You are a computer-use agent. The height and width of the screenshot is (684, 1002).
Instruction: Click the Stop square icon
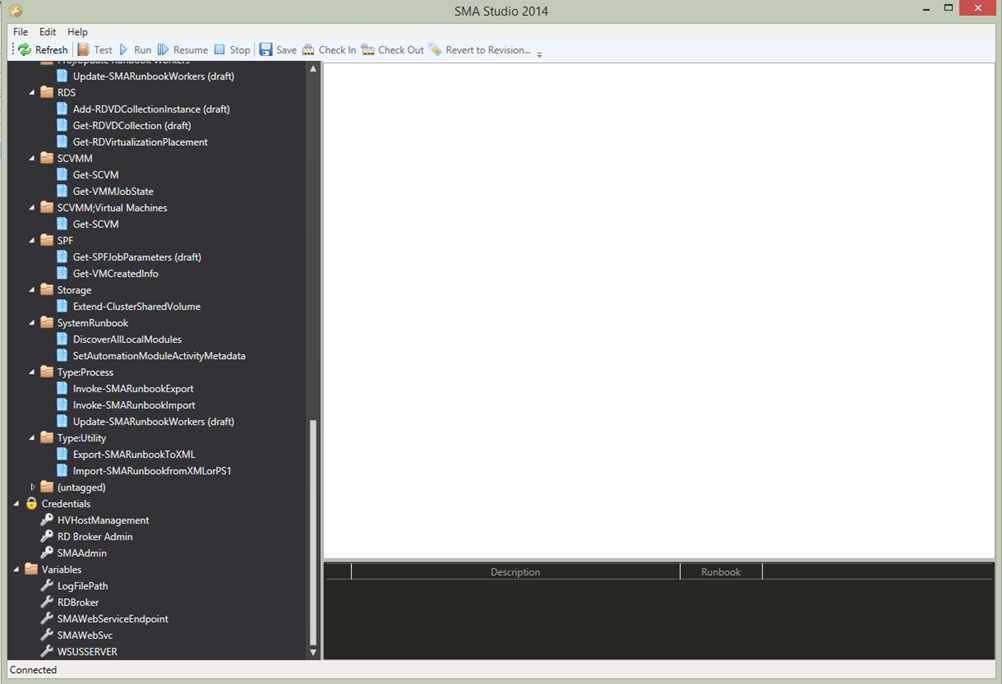pyautogui.click(x=220, y=50)
